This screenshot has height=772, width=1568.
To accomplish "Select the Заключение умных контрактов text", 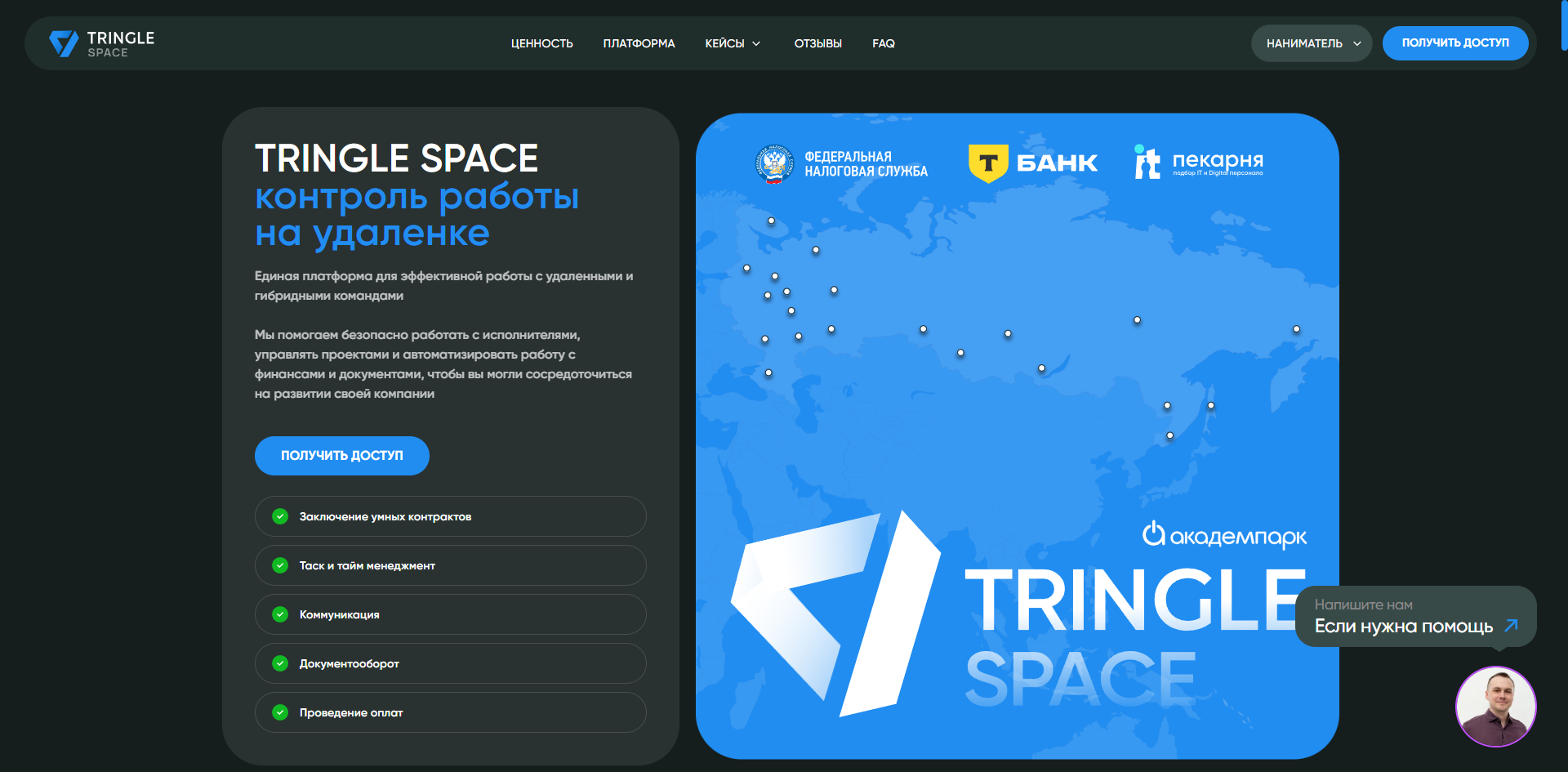I will point(385,517).
